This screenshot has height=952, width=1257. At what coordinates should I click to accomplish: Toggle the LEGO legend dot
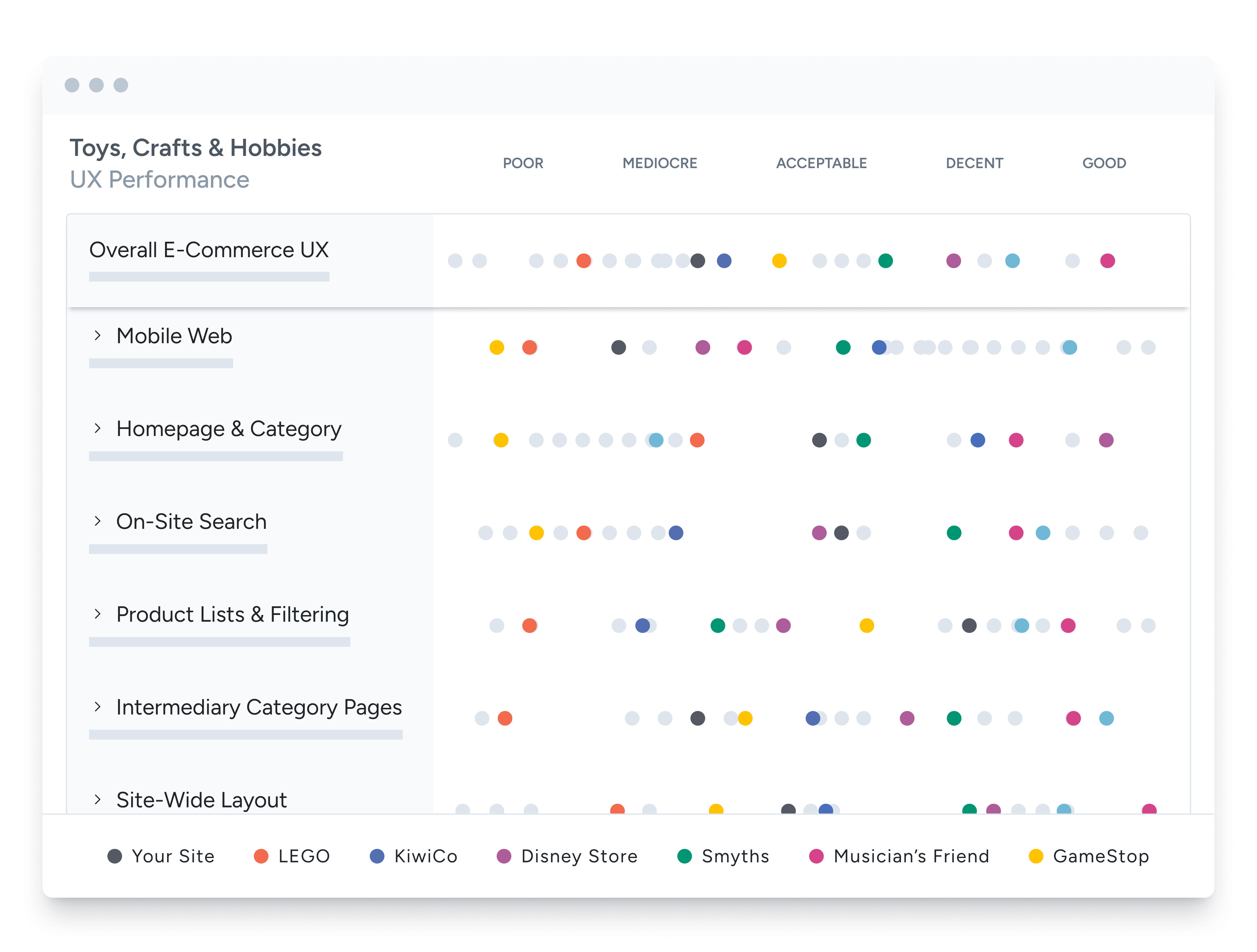[x=261, y=856]
